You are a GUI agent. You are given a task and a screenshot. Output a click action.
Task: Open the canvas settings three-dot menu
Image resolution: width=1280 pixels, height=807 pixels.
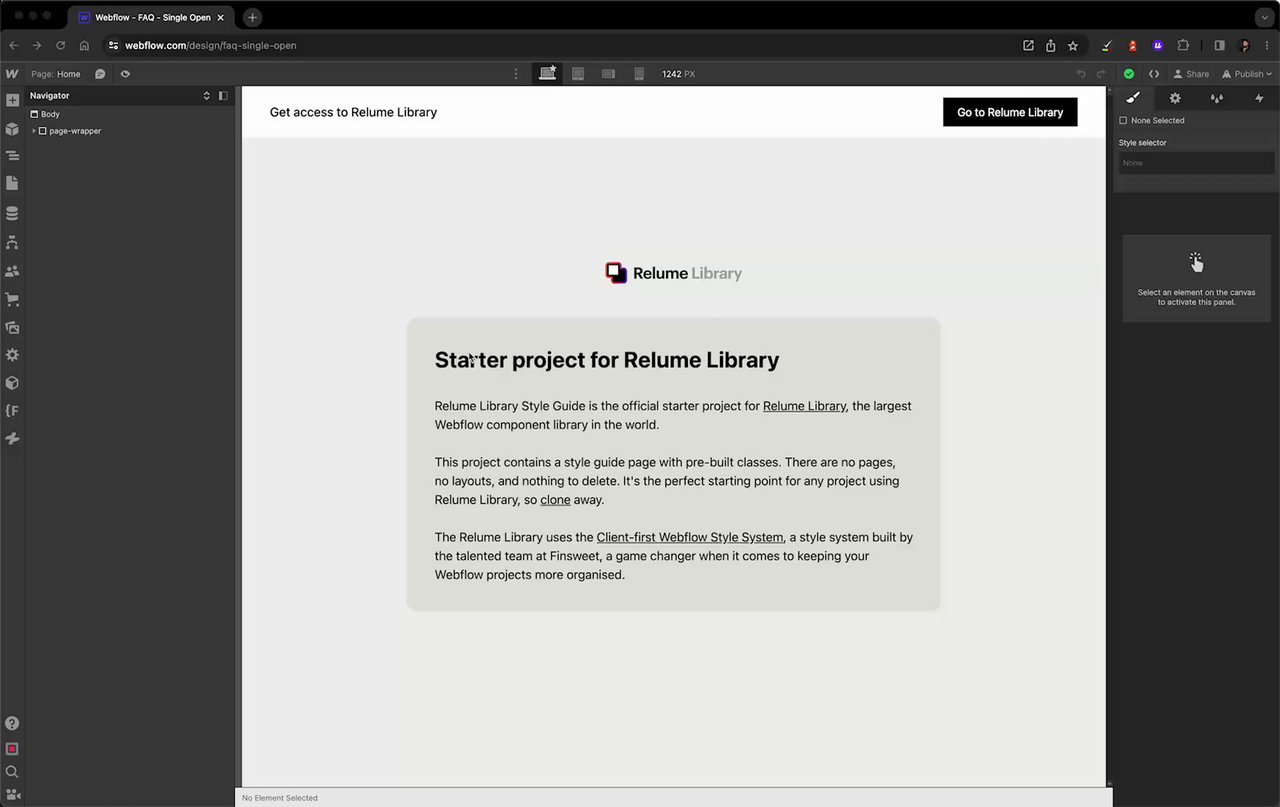point(516,74)
